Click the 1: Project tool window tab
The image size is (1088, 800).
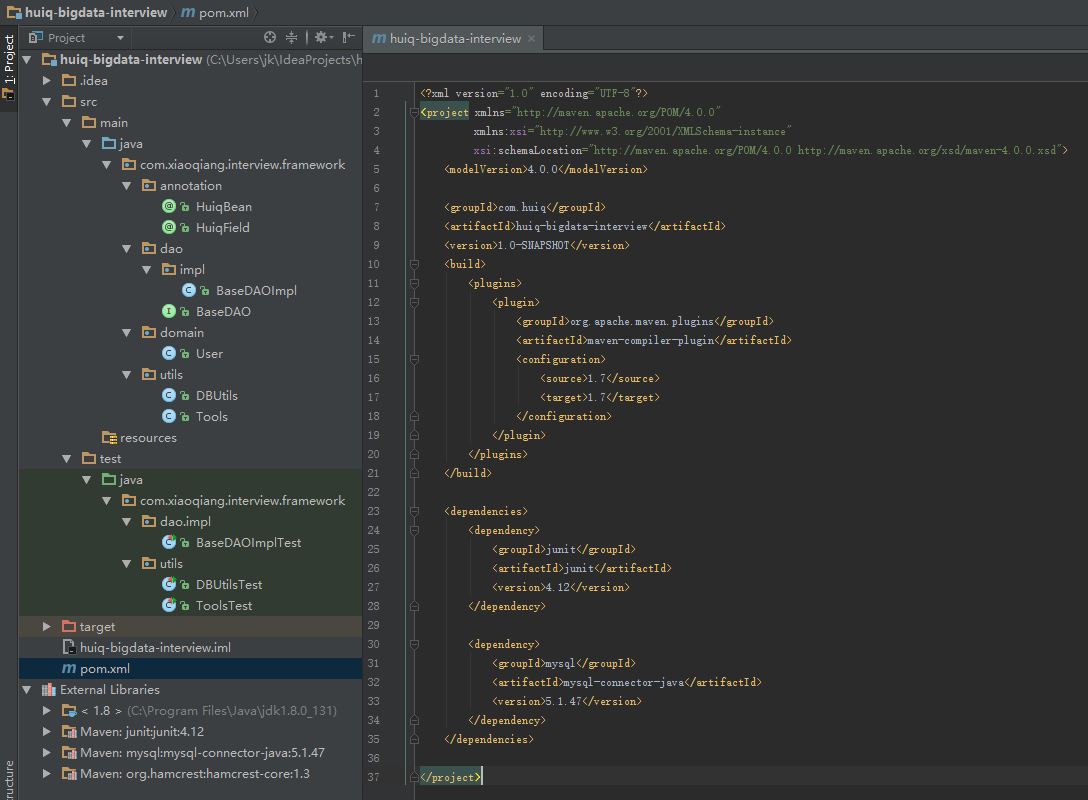[x=9, y=60]
